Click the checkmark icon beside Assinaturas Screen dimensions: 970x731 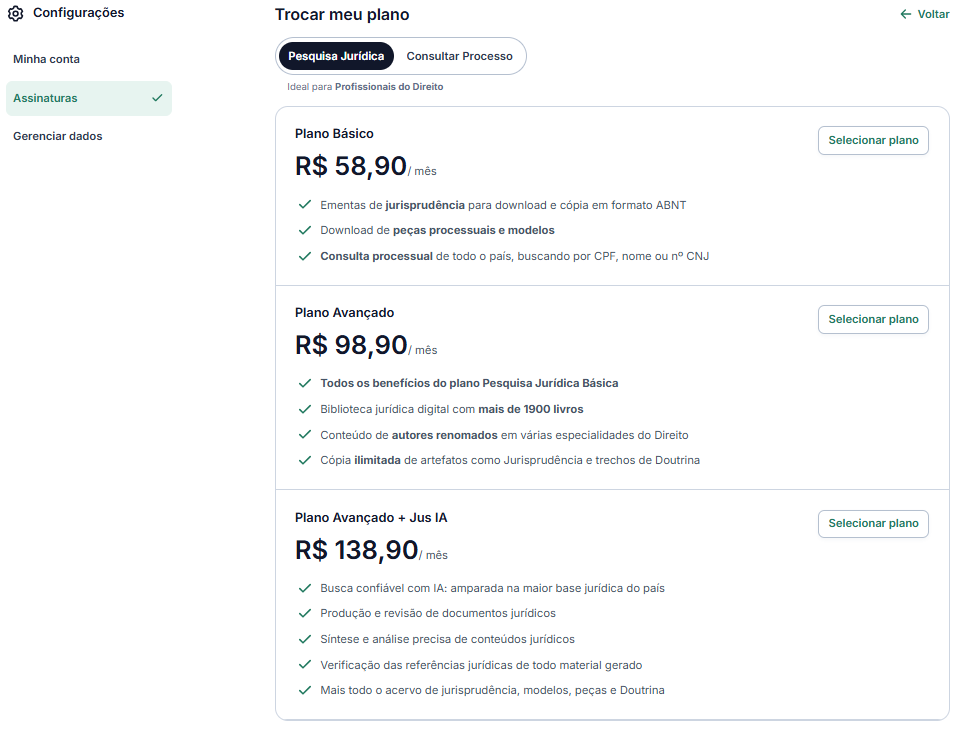point(157,98)
